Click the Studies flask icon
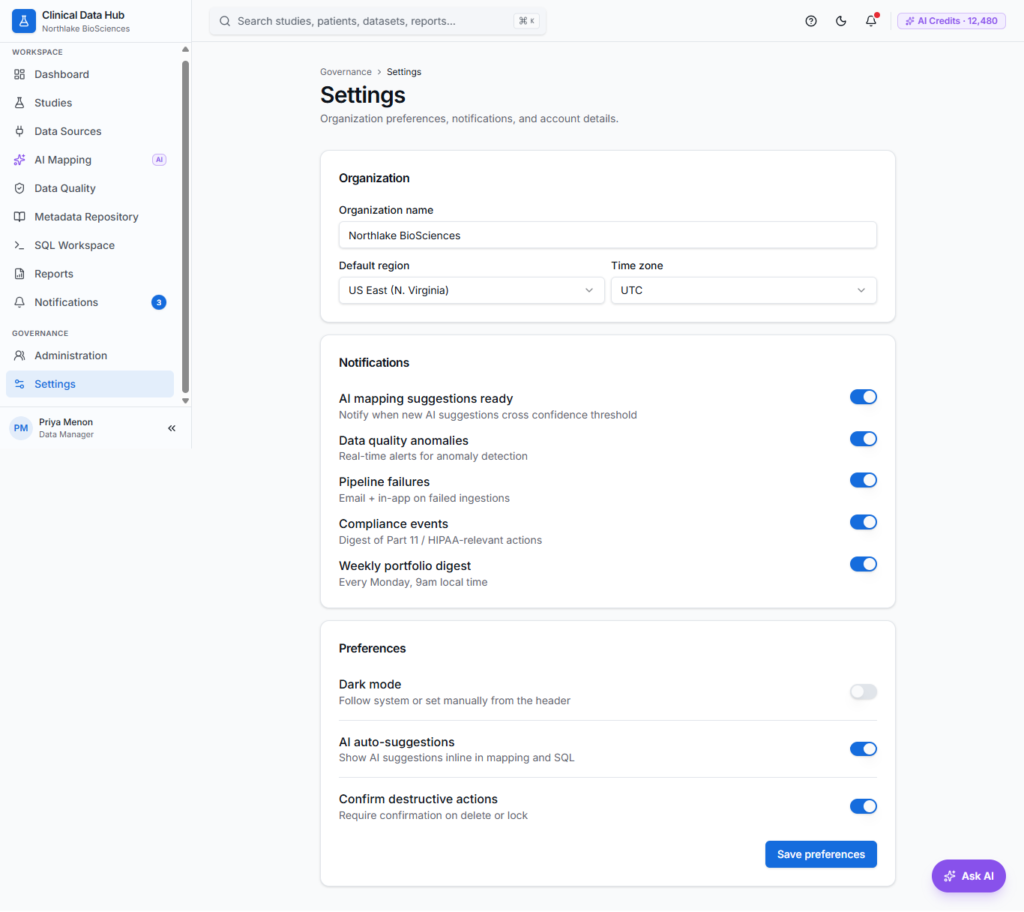Viewport: 1024px width, 912px height. [x=20, y=103]
